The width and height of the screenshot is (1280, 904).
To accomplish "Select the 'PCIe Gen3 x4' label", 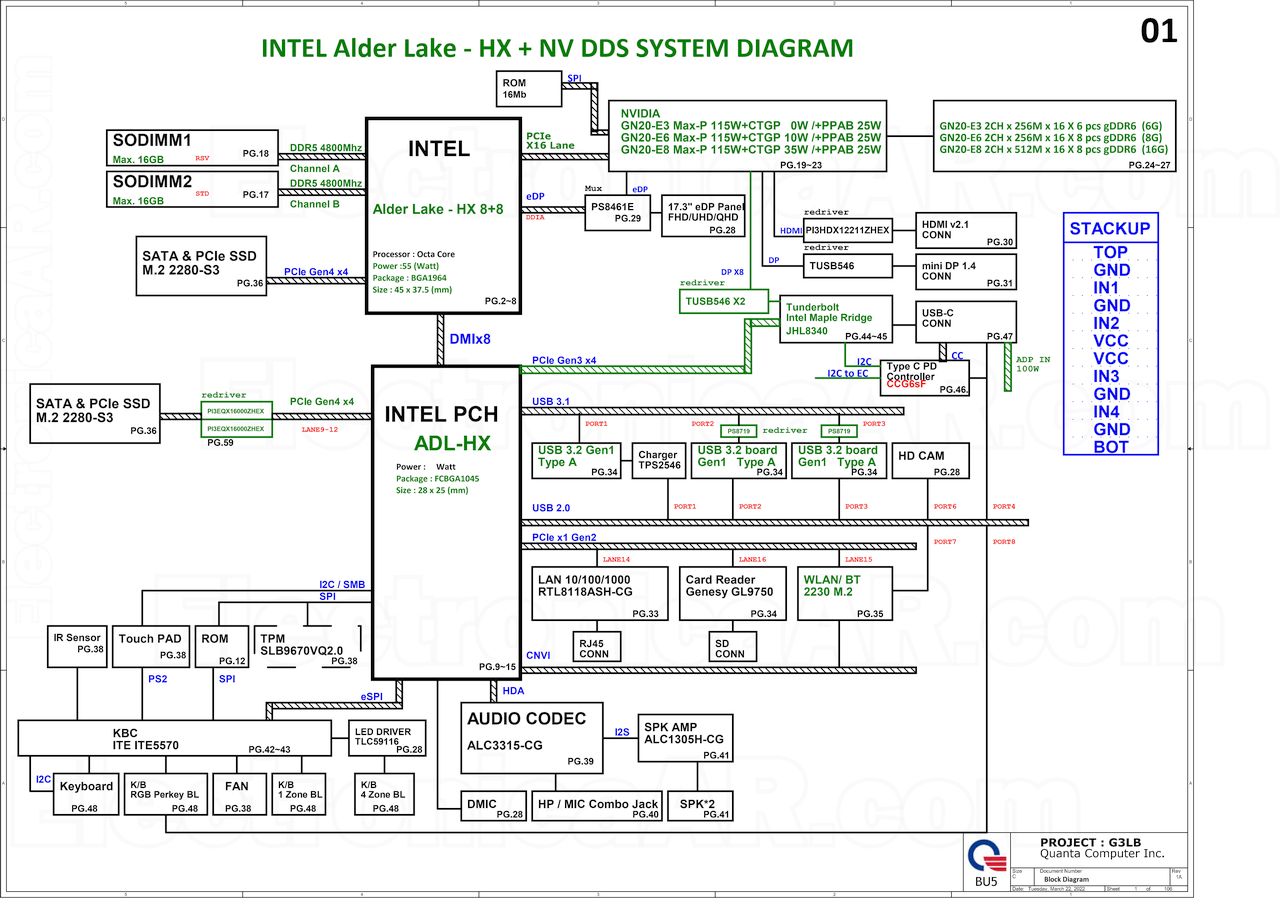I will [564, 360].
